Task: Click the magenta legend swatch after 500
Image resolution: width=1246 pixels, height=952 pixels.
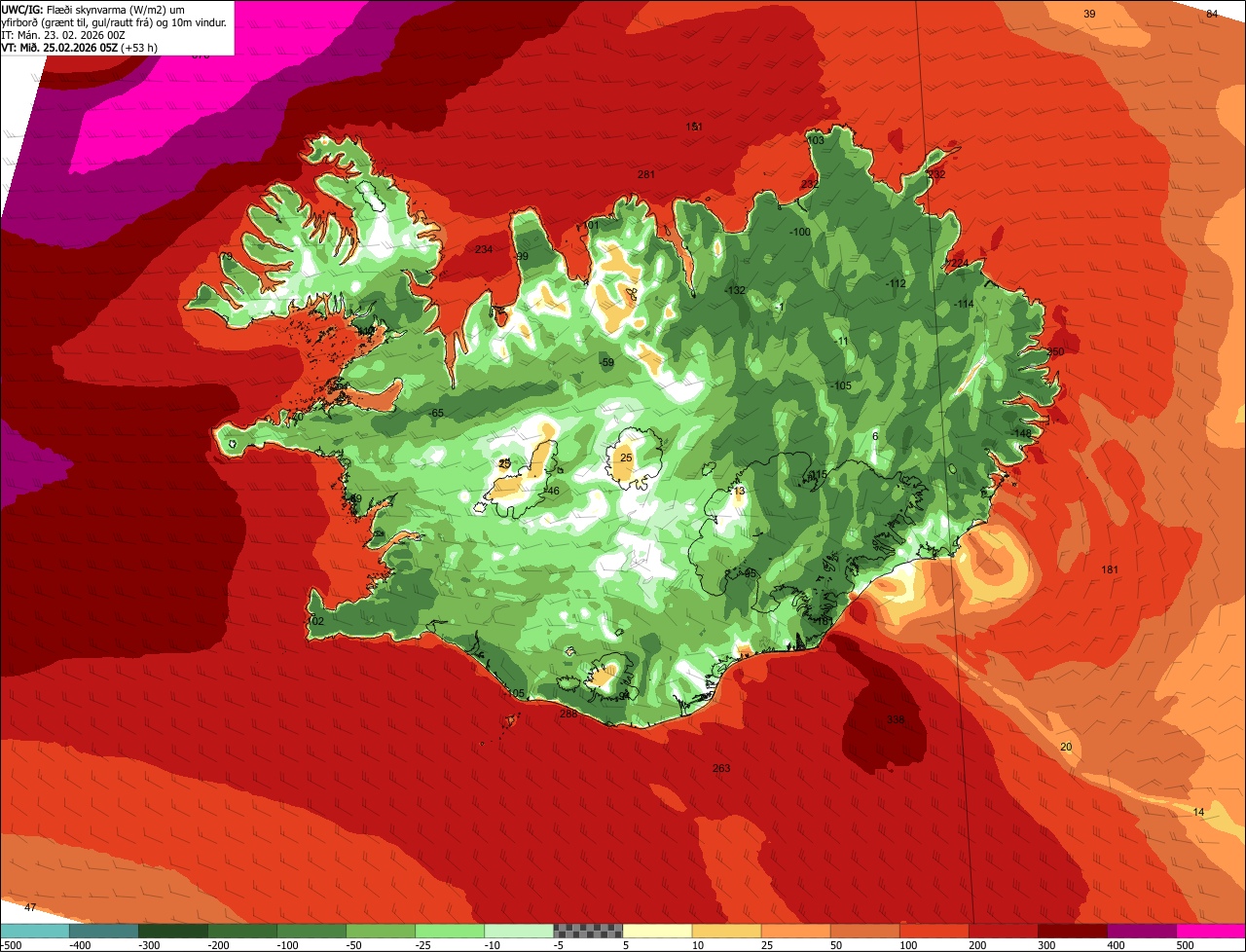Action: point(1210,931)
